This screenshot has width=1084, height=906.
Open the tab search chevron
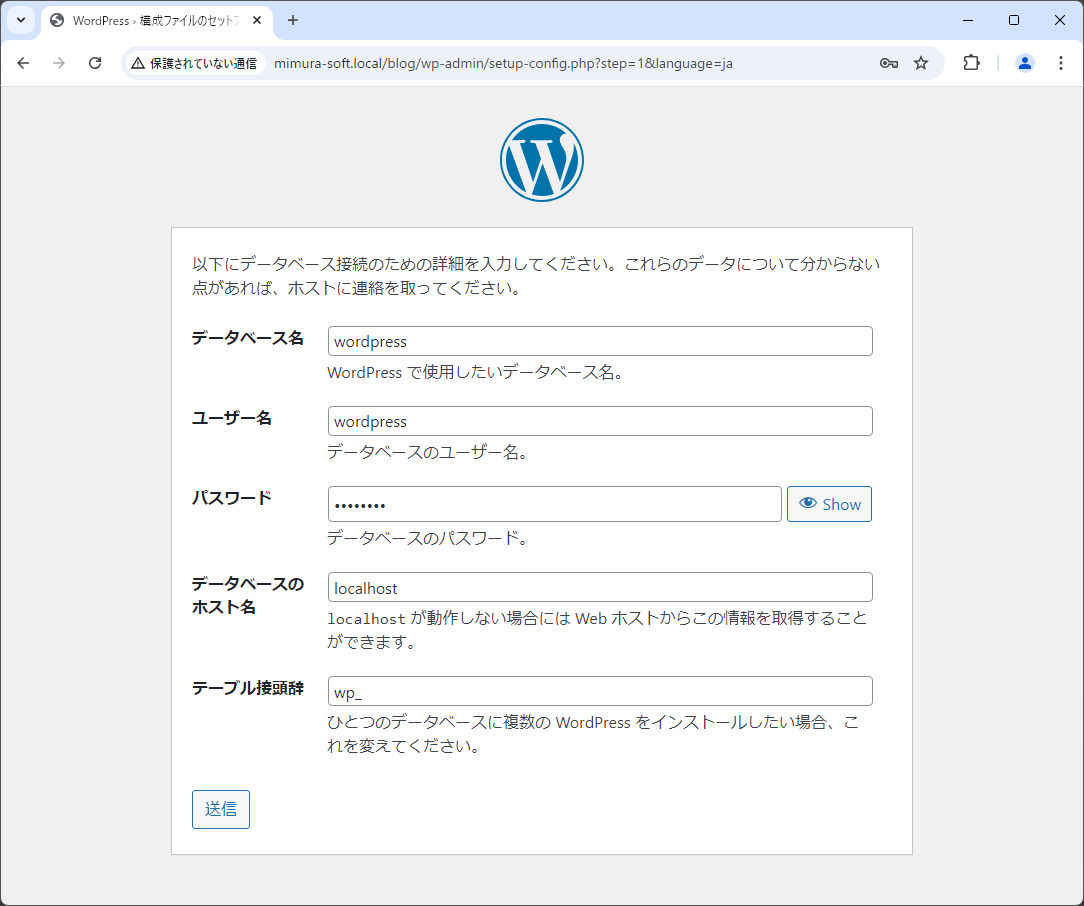tap(20, 20)
